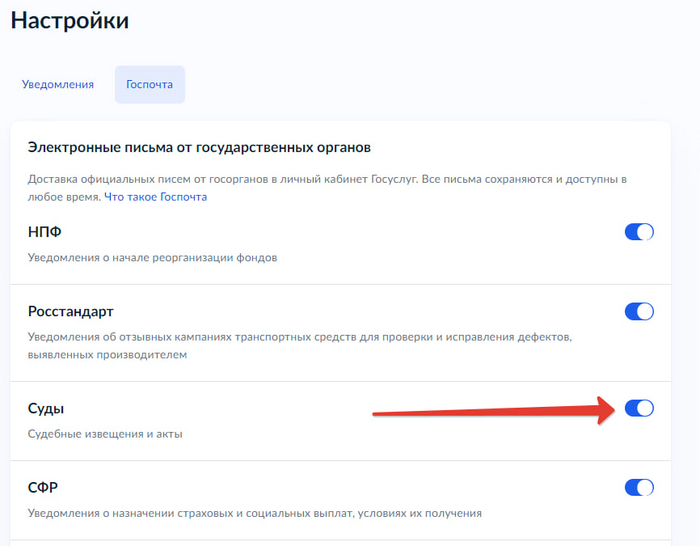Click the 'Росстандарт' row title

(x=71, y=311)
